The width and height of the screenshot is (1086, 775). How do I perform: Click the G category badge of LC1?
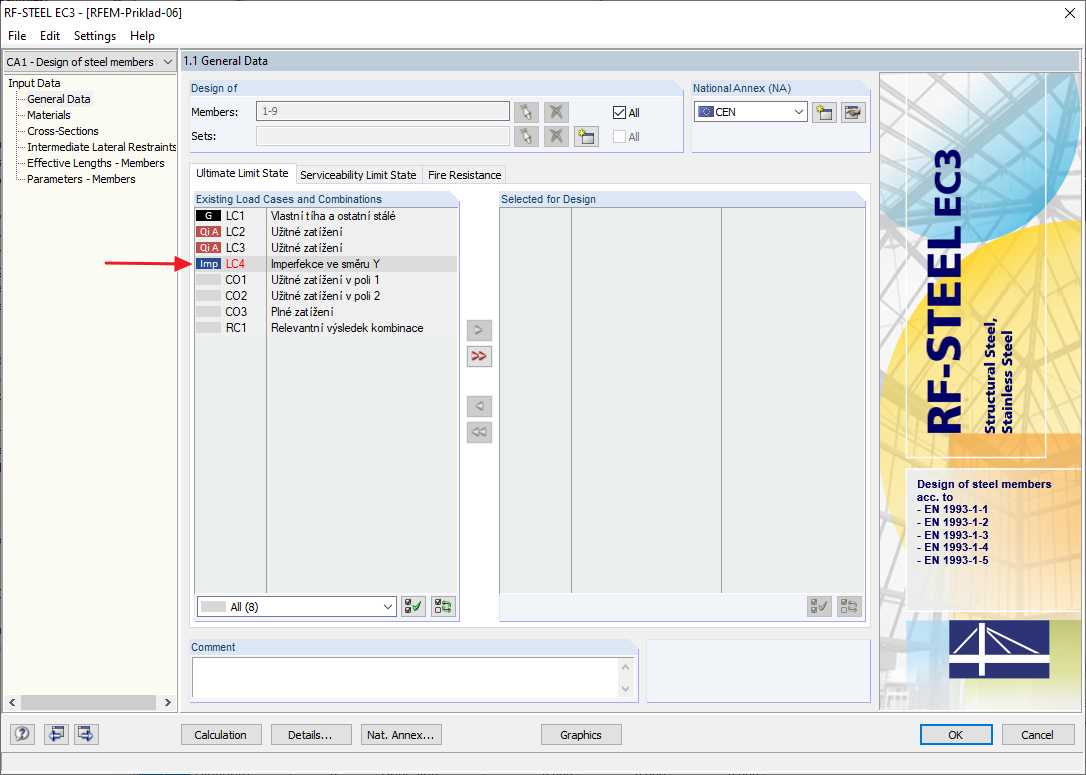click(x=208, y=216)
